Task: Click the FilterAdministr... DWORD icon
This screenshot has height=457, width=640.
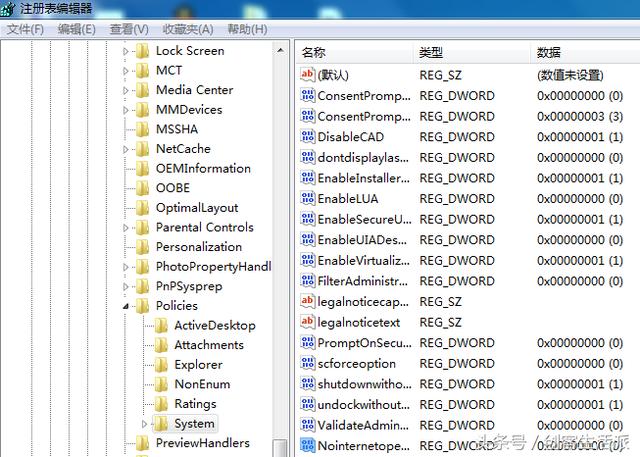Action: click(x=307, y=281)
